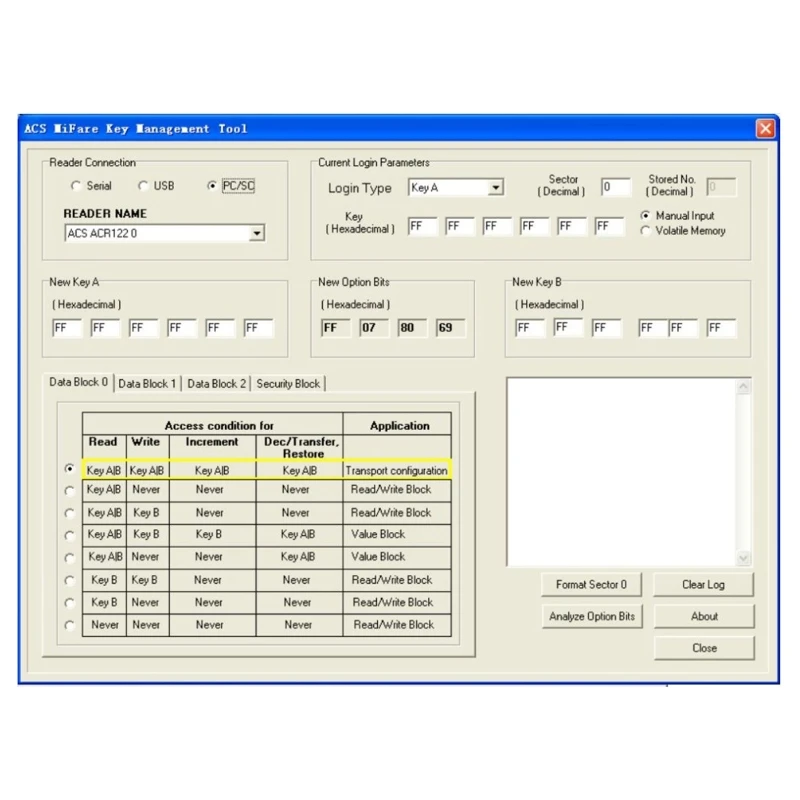Click the log scrollbar down arrow
Viewport: 800px width, 800px height.
pos(743,558)
